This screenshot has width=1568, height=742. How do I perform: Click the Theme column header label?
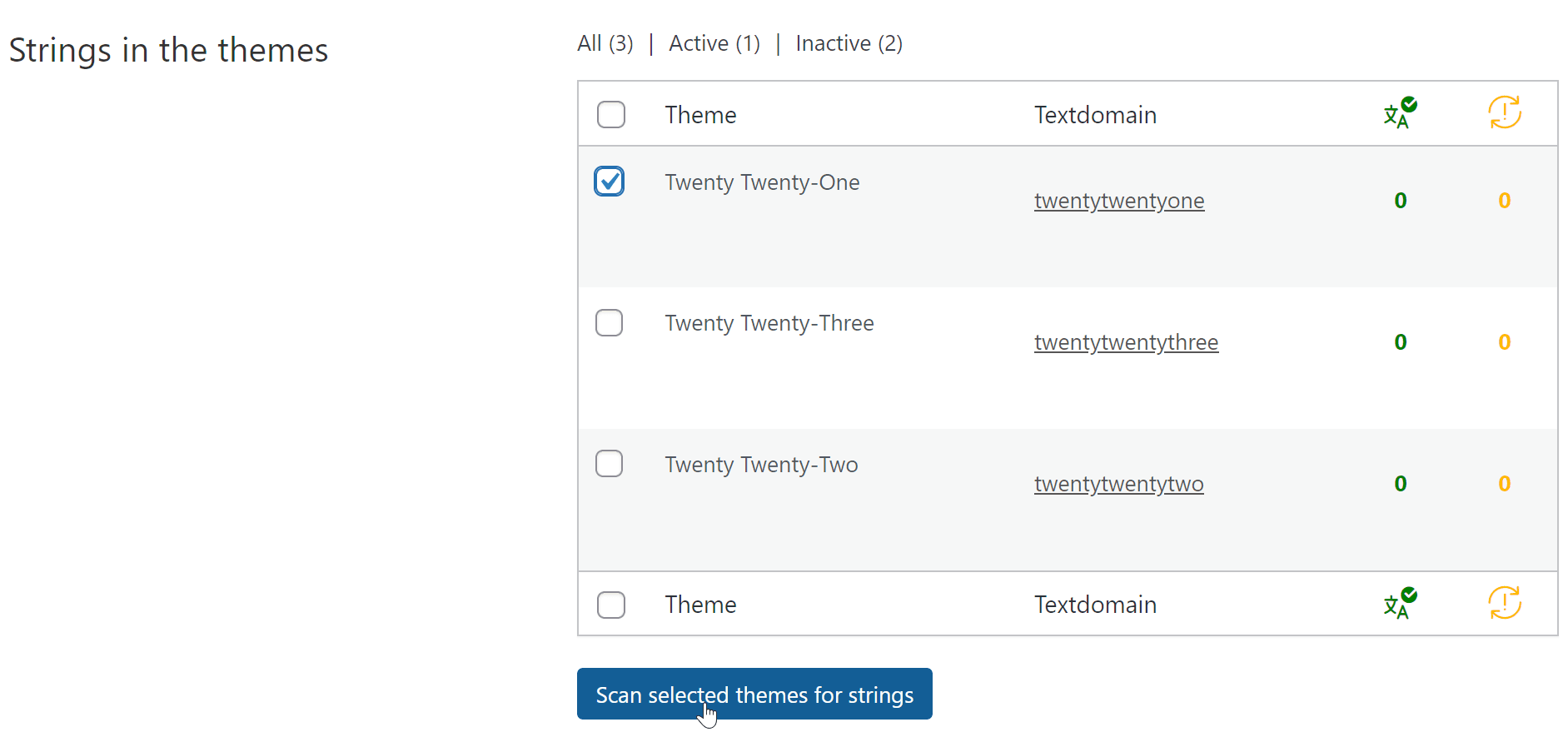point(700,115)
